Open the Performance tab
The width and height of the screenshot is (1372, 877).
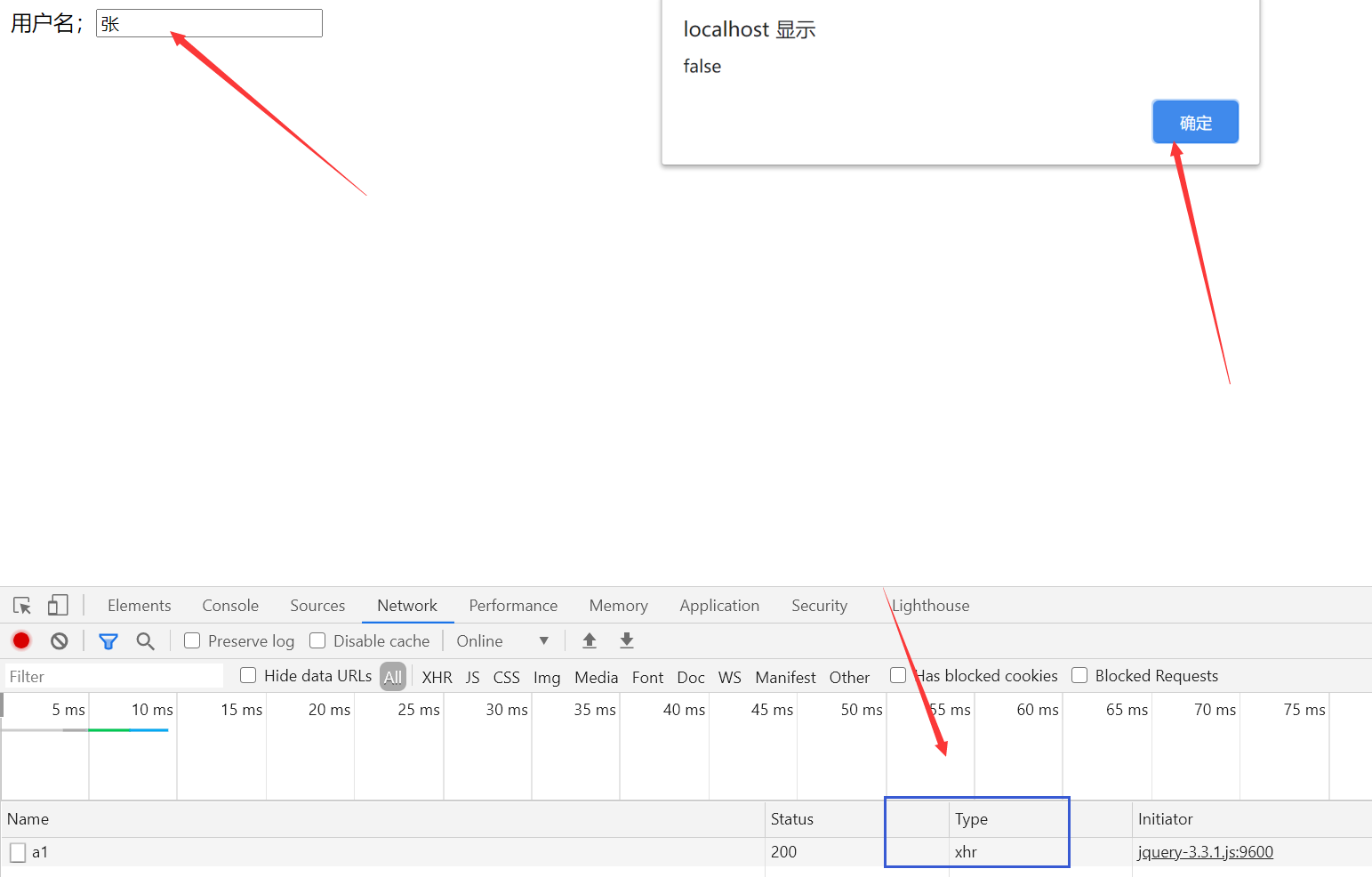pos(513,606)
